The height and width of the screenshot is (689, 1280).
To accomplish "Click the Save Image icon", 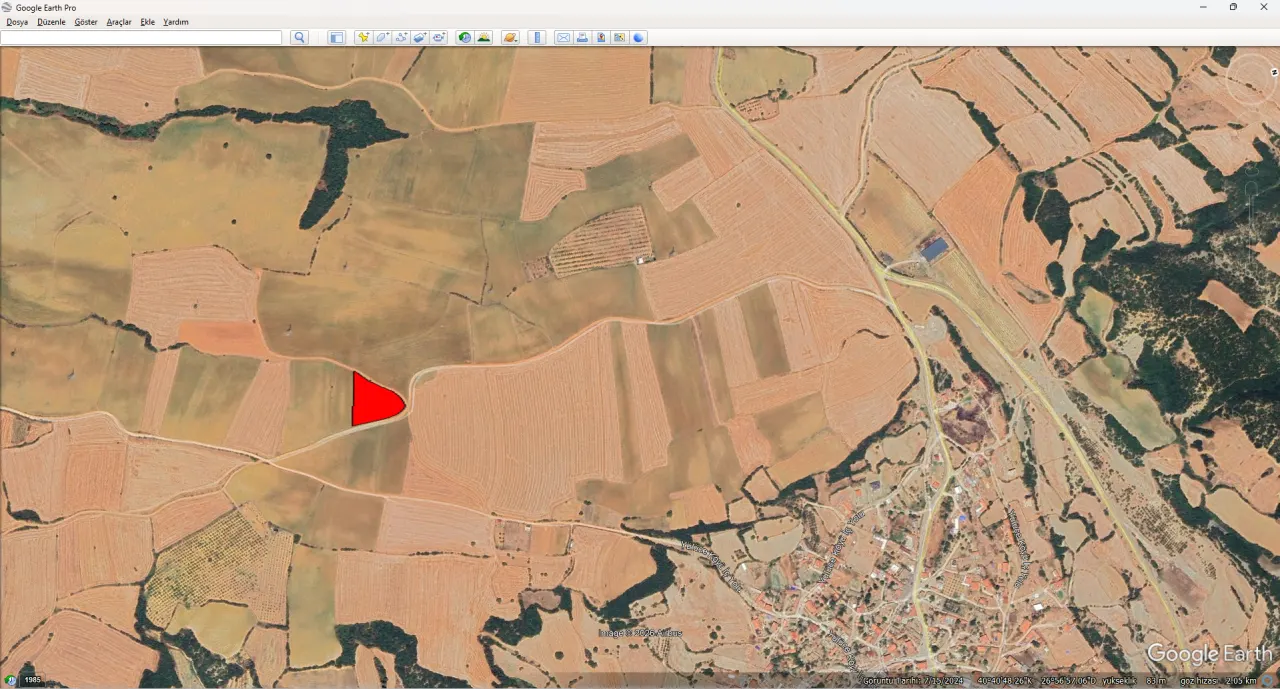I will tap(601, 38).
